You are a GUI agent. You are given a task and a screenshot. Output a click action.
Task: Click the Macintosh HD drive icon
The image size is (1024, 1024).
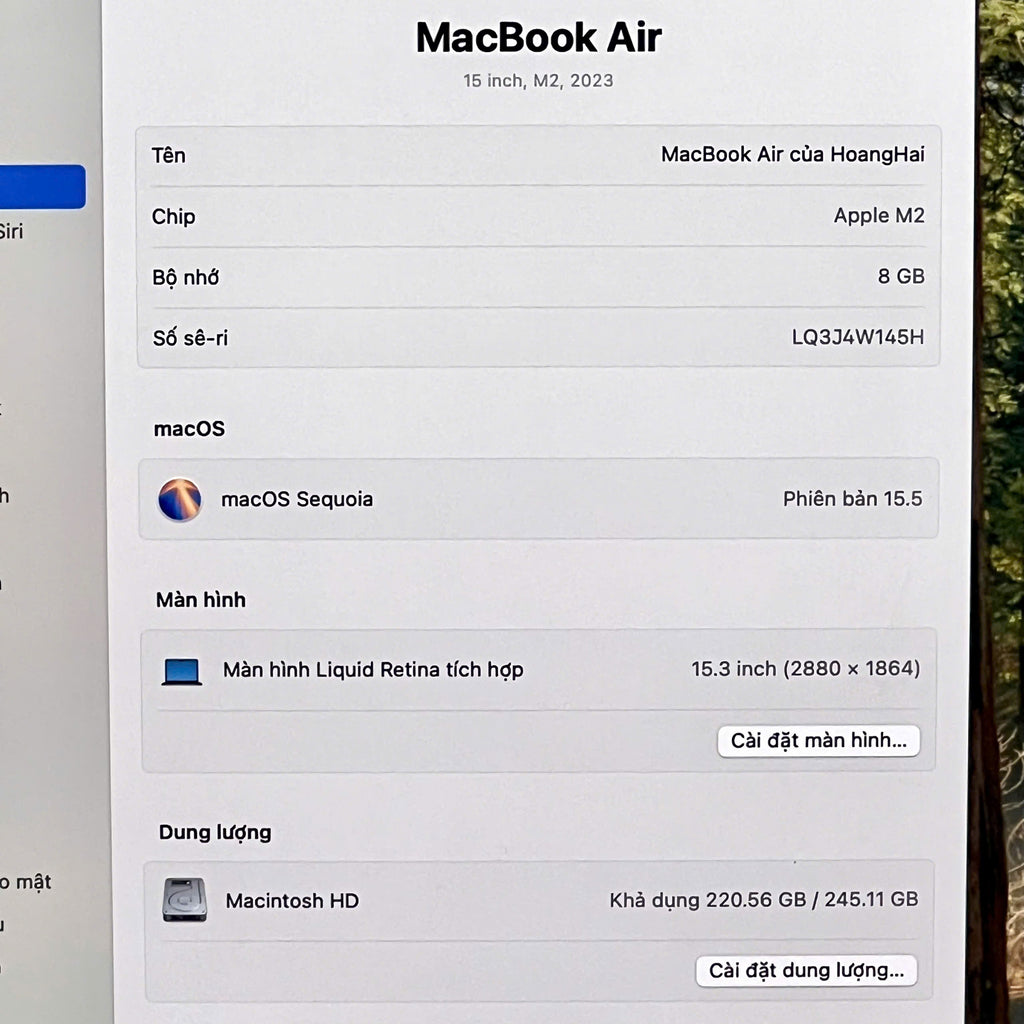coord(184,900)
